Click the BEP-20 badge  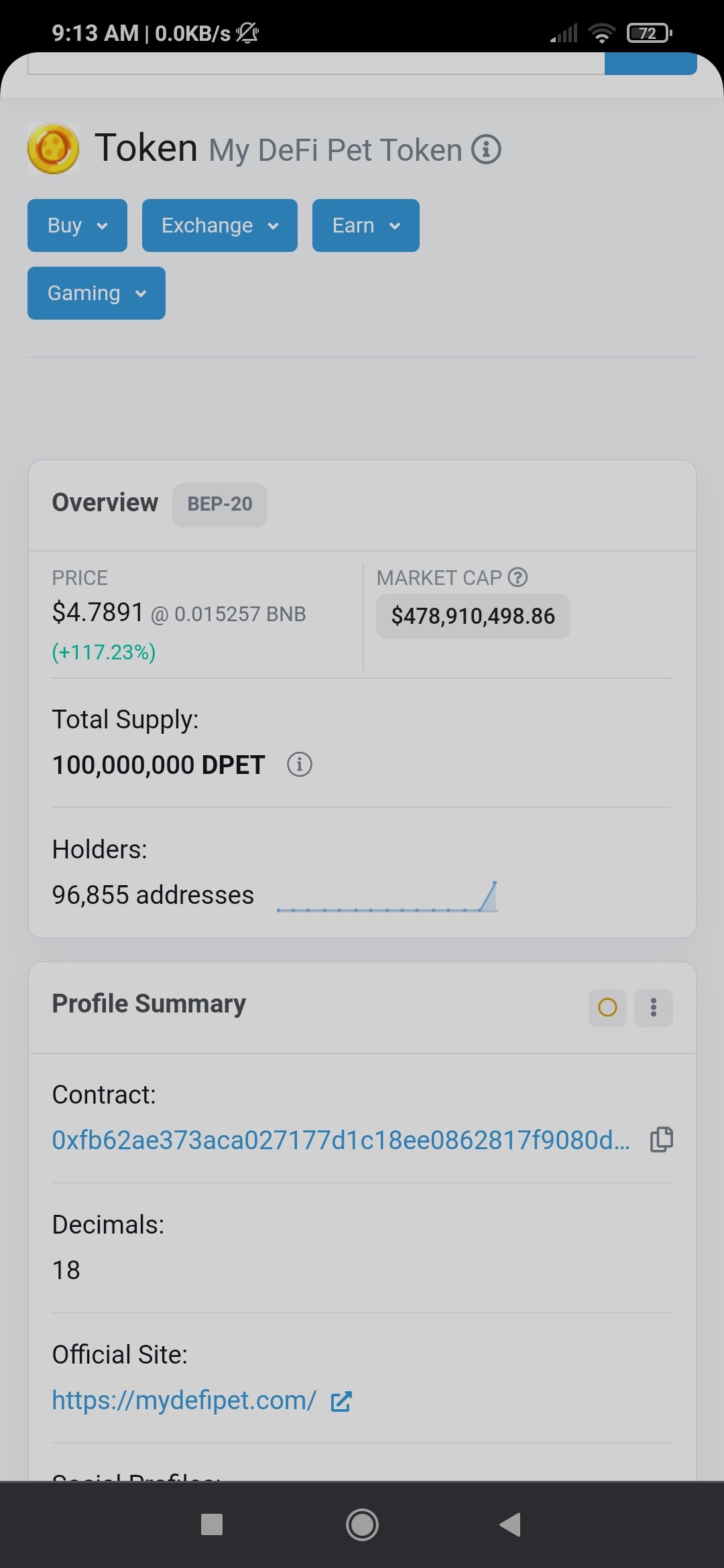(220, 505)
